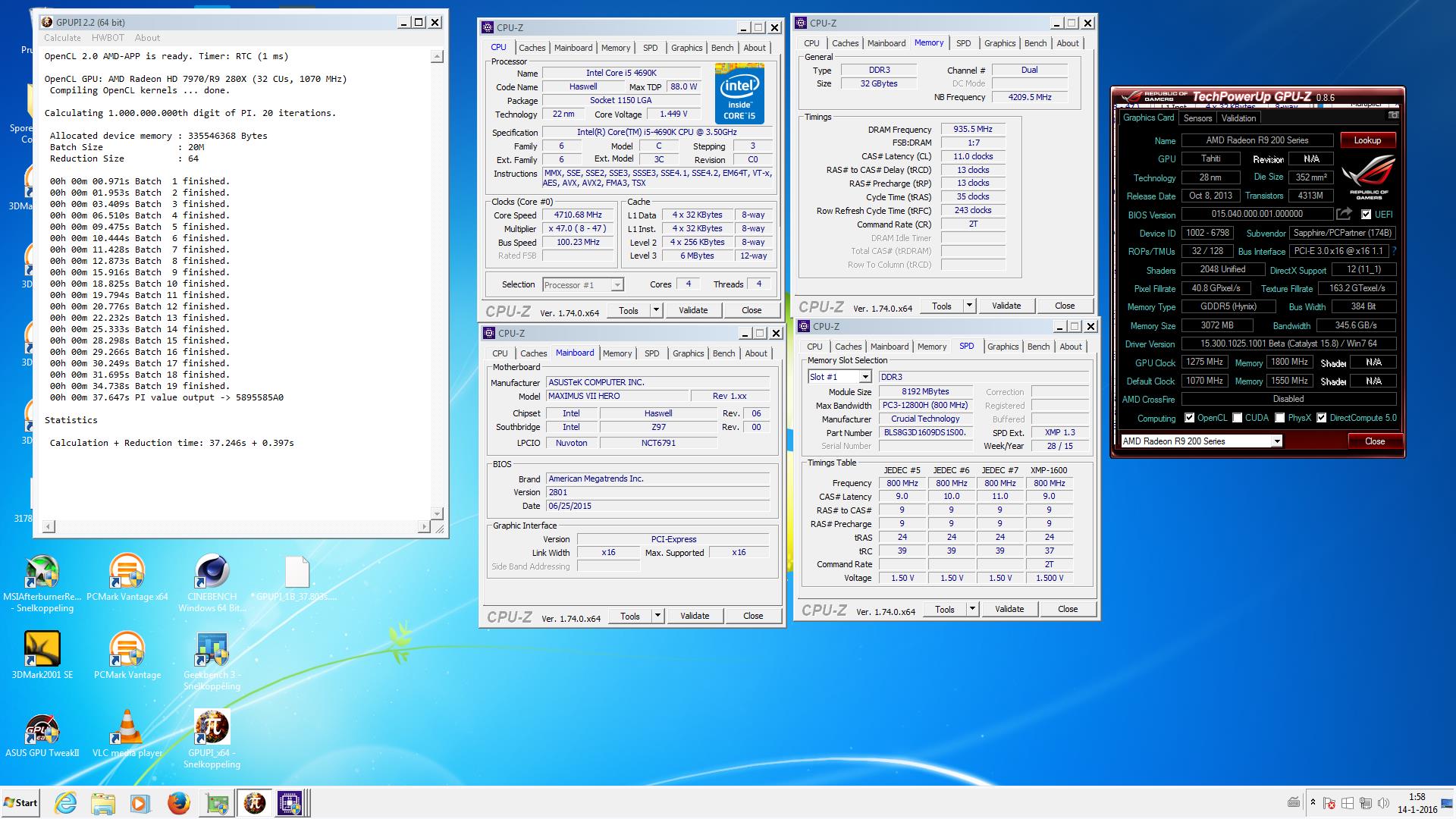Image resolution: width=1456 pixels, height=819 pixels.
Task: Toggle the CUDA checkbox in GPU-Z
Action: [x=1237, y=418]
